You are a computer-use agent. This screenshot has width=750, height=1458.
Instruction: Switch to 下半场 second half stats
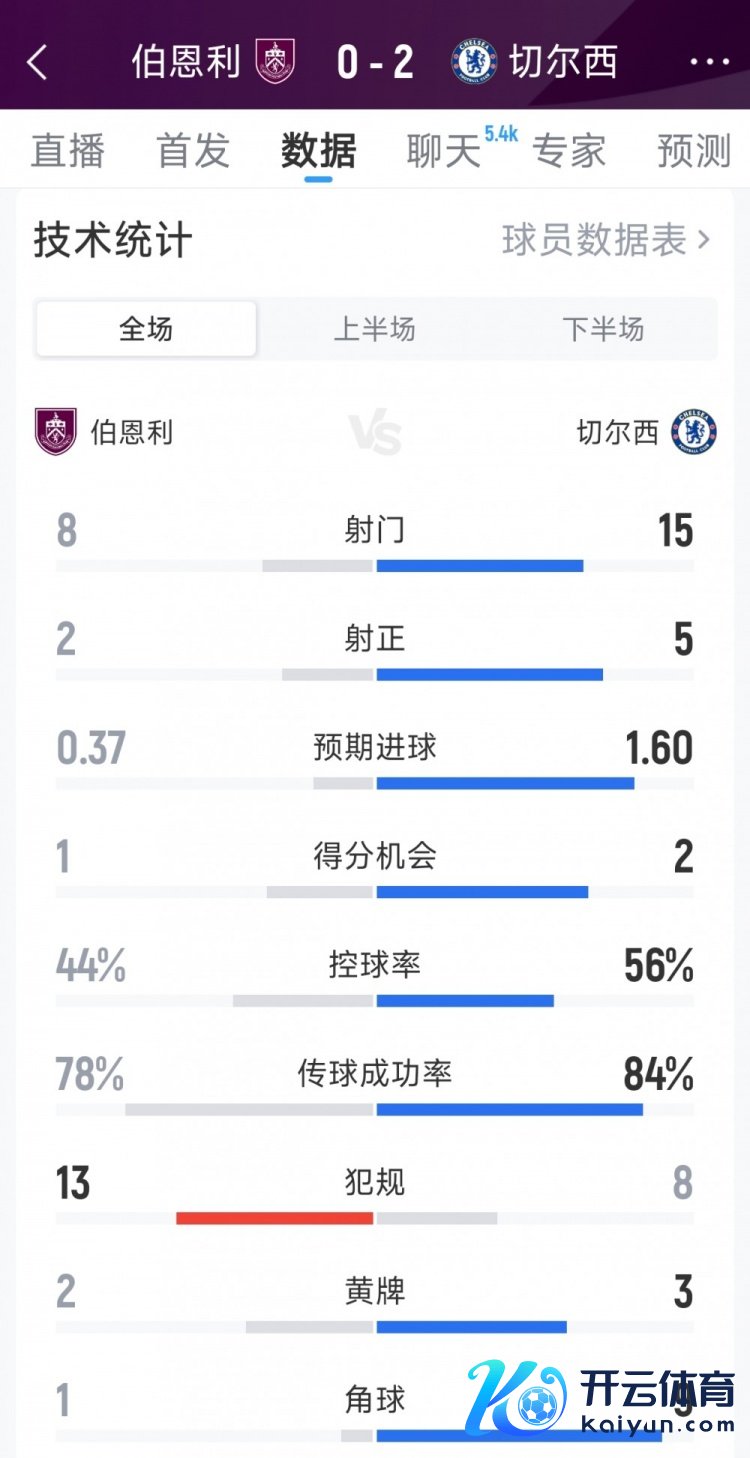coord(602,329)
